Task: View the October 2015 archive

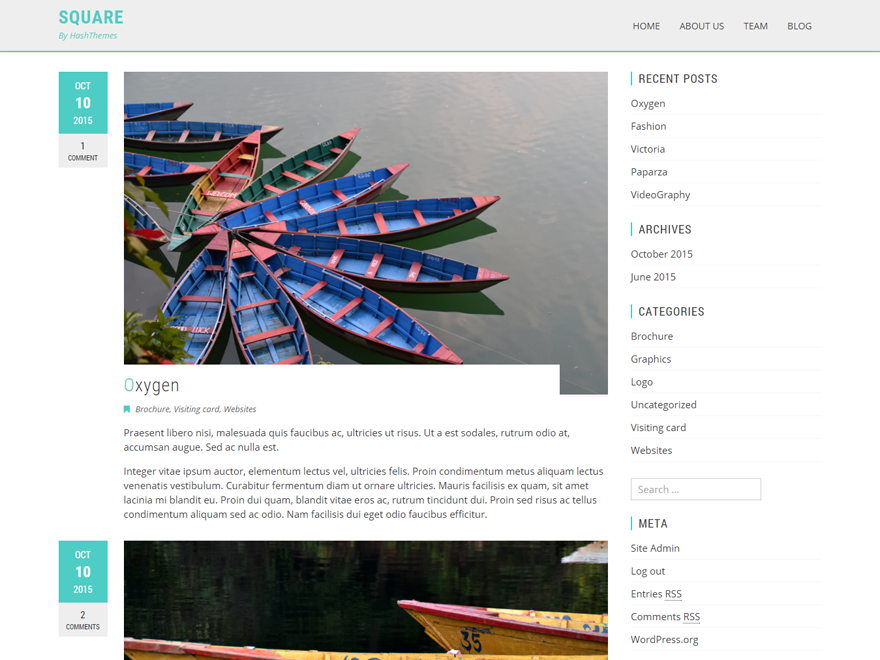Action: [661, 254]
